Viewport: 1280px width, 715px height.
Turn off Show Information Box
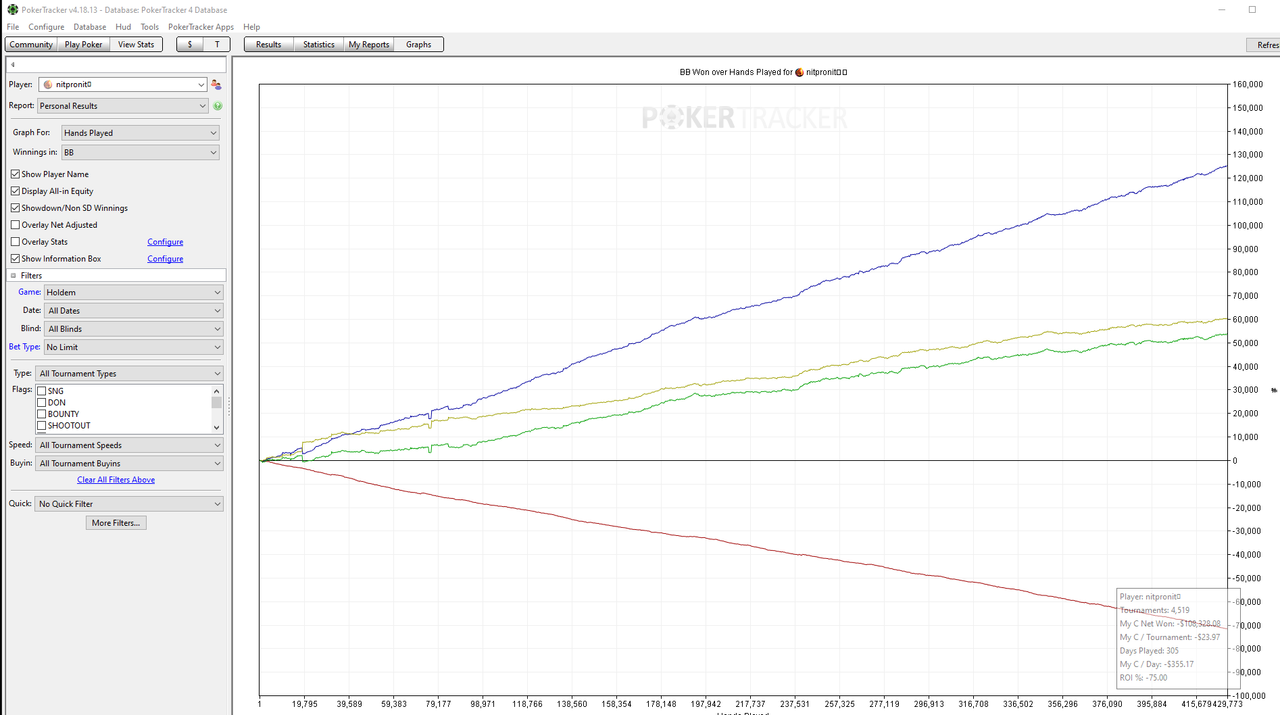point(15,259)
